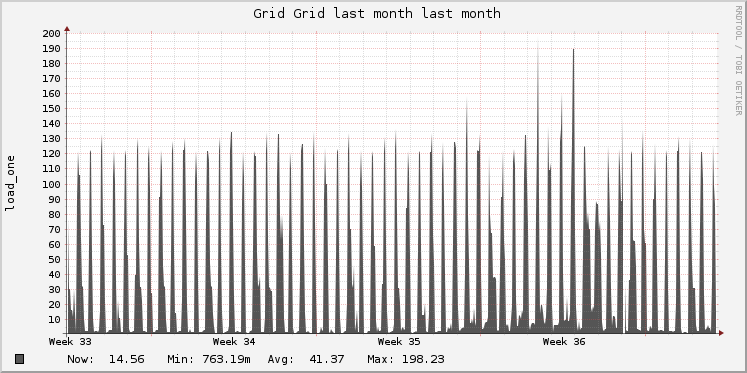Click the 'Max: 198.23' statistic

point(406,359)
